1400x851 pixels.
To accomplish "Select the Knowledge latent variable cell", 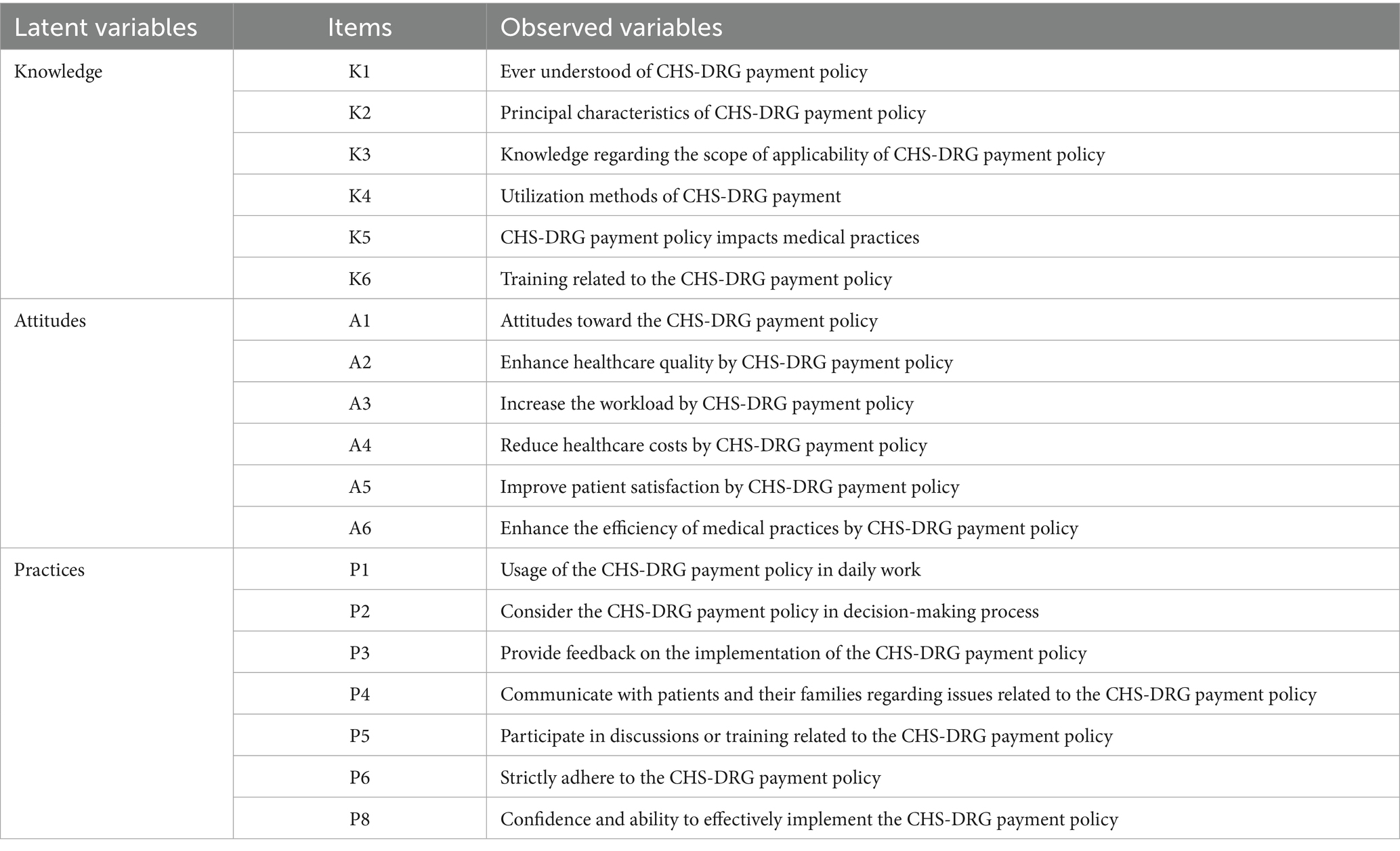I will pyautogui.click(x=58, y=72).
